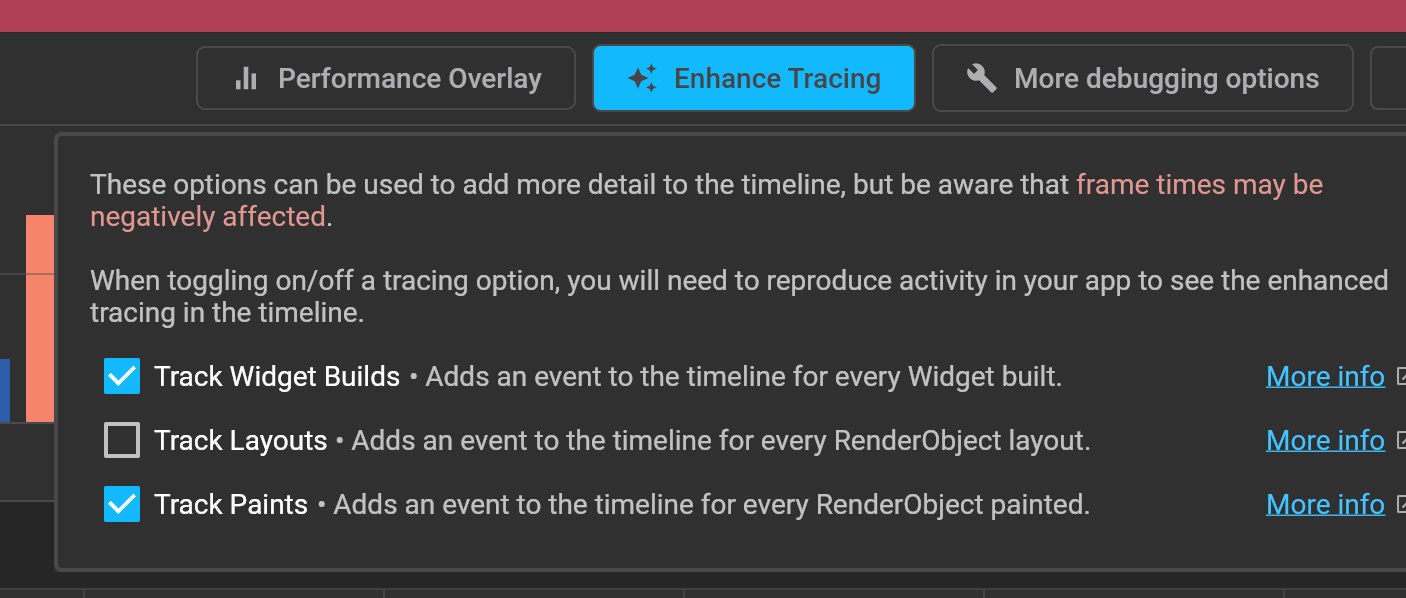
Task: Click the Track Paints label text
Action: click(x=231, y=505)
